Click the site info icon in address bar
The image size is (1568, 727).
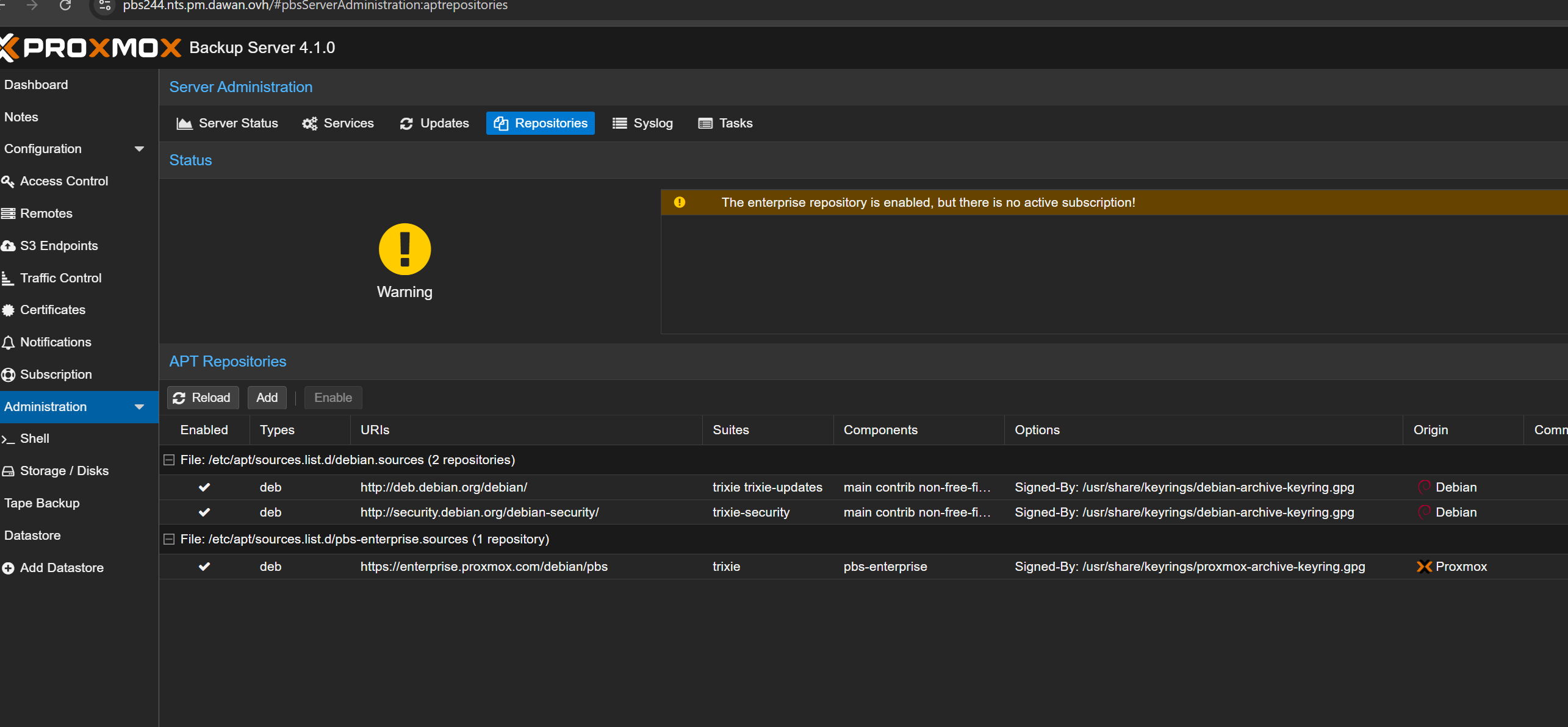click(x=105, y=5)
